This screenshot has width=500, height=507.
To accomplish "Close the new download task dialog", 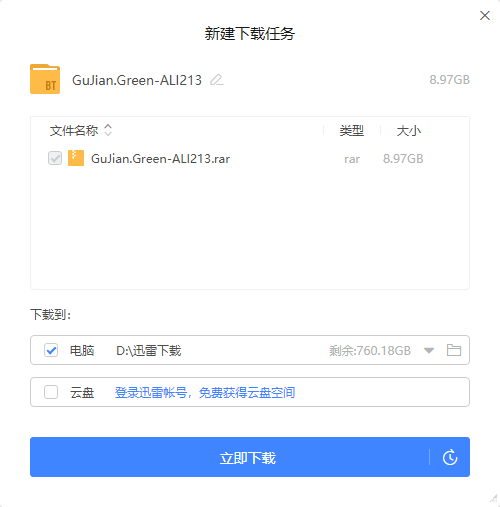I will (485, 15).
